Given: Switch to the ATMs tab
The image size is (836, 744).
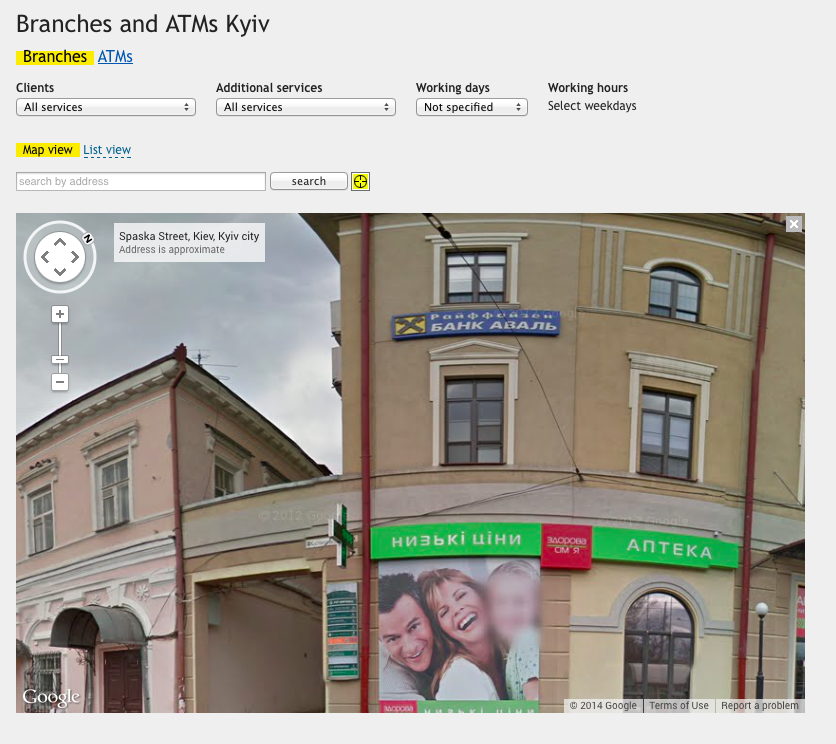Looking at the screenshot, I should point(115,57).
